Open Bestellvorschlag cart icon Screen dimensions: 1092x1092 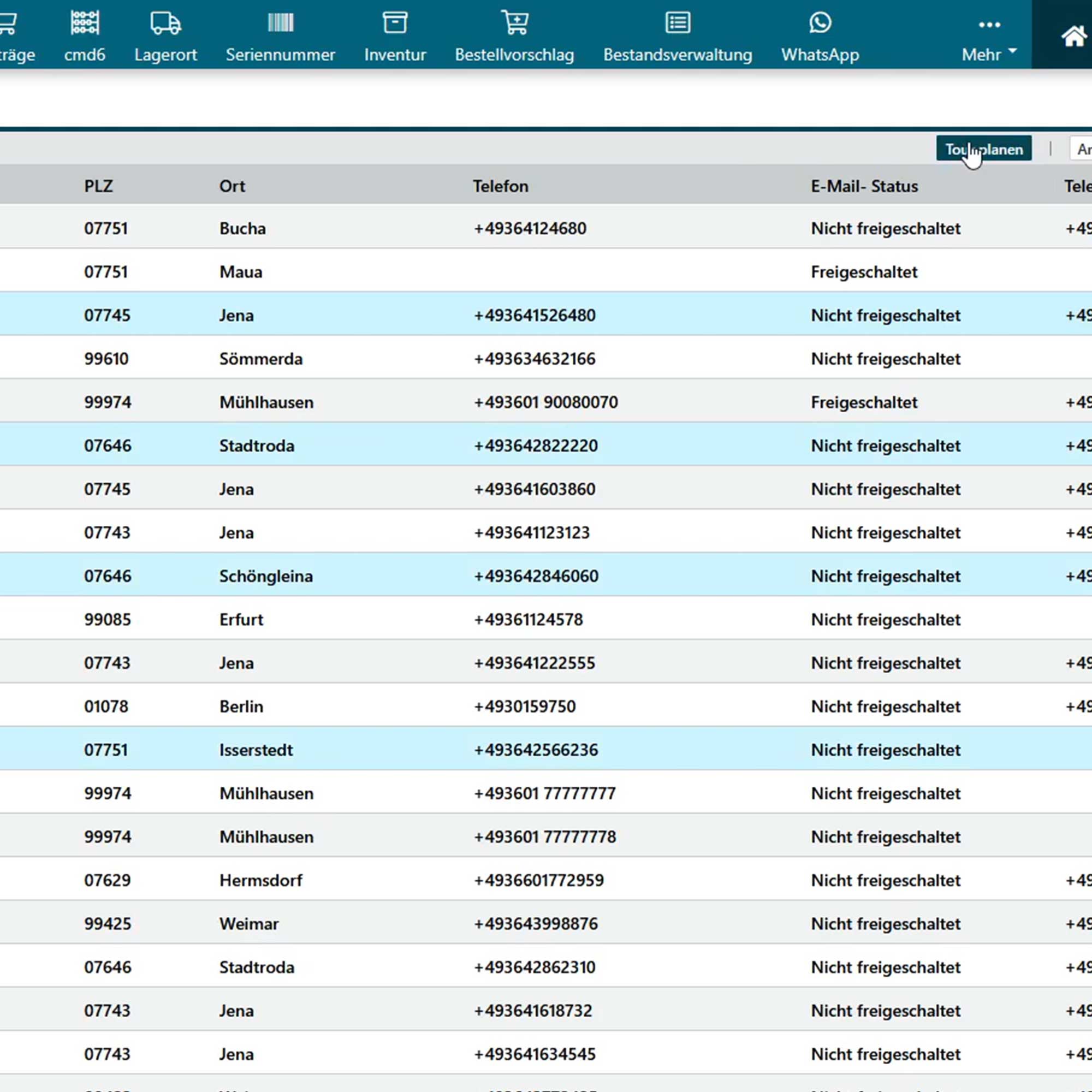point(515,23)
